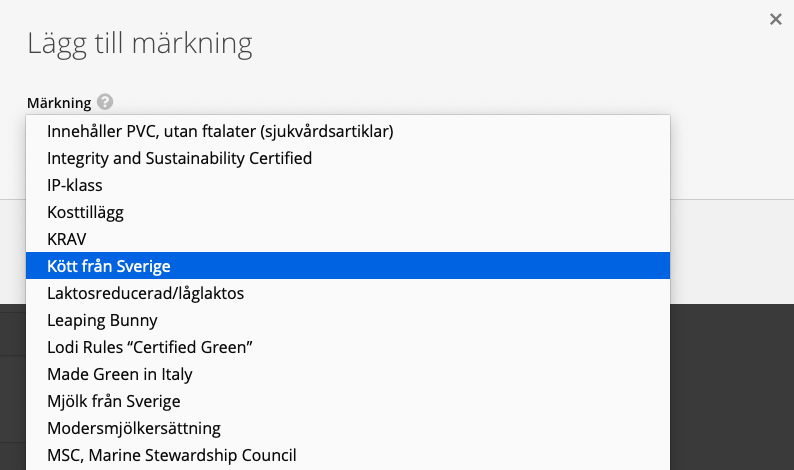Image resolution: width=794 pixels, height=470 pixels.
Task: Select the KRAV label option
Action: [348, 239]
